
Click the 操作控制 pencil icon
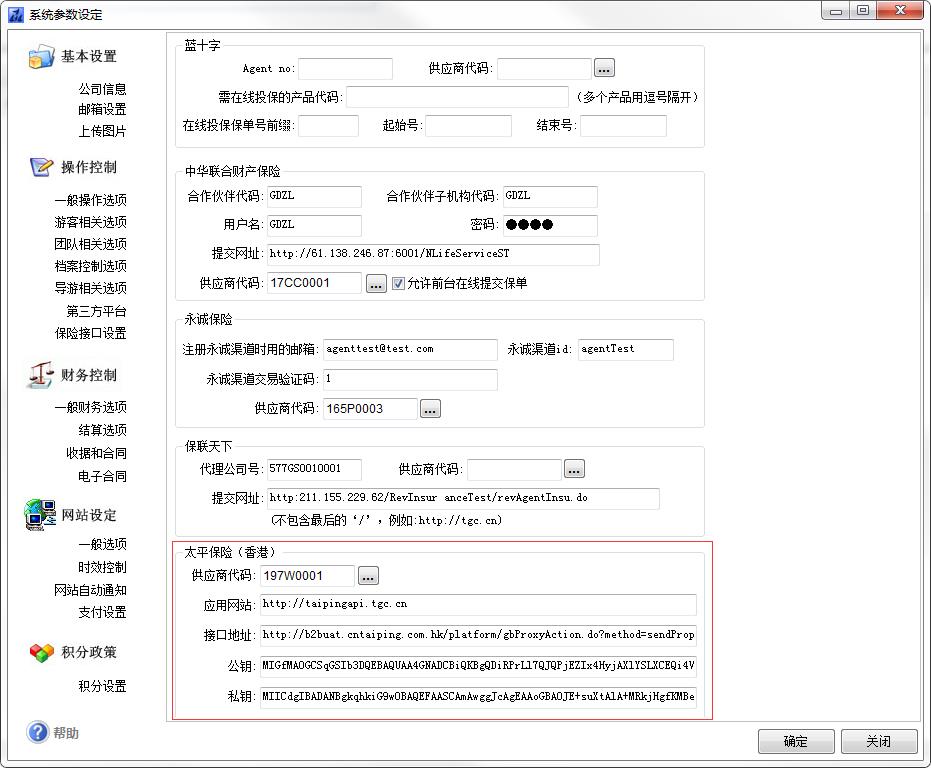click(41, 167)
